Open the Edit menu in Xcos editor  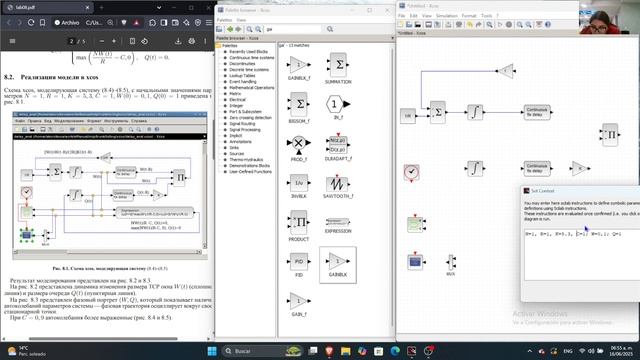[x=413, y=16]
